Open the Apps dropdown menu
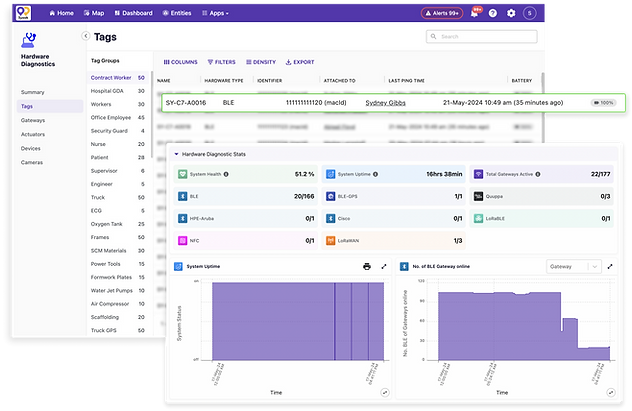 click(x=216, y=13)
